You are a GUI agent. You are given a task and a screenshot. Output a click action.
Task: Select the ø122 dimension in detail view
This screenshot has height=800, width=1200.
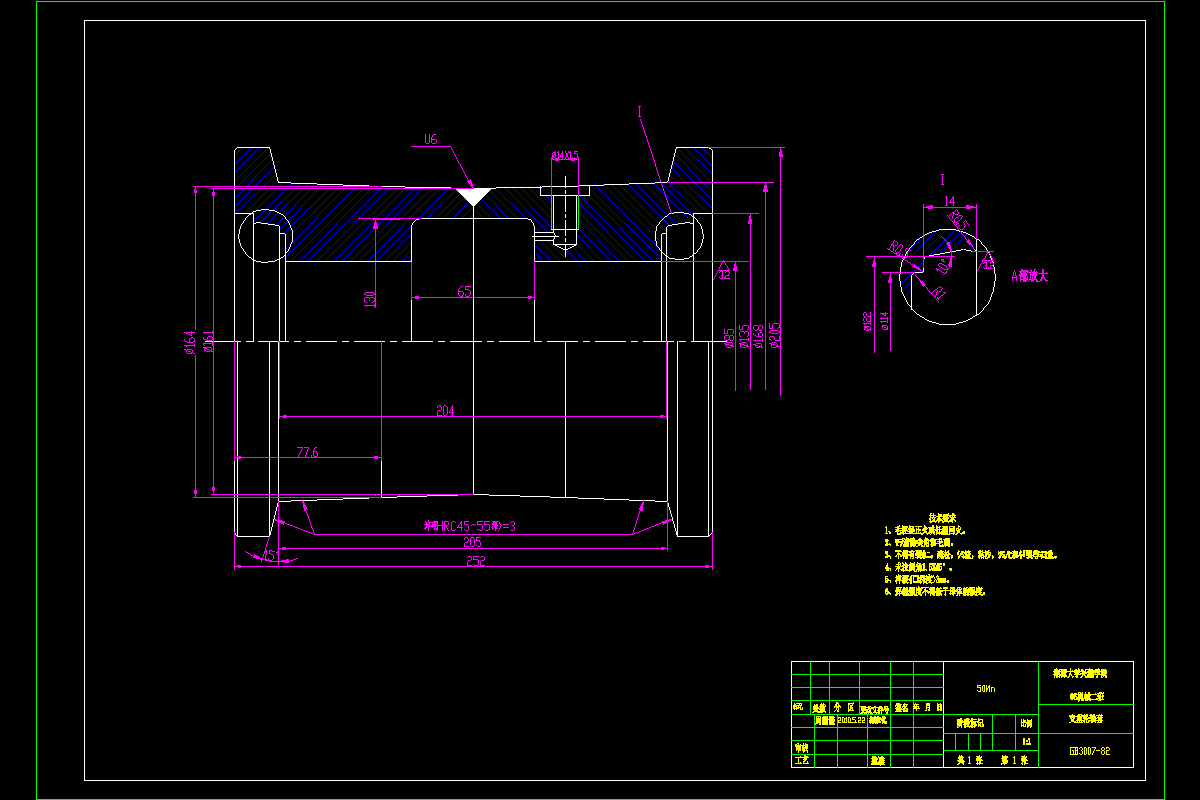pos(868,322)
